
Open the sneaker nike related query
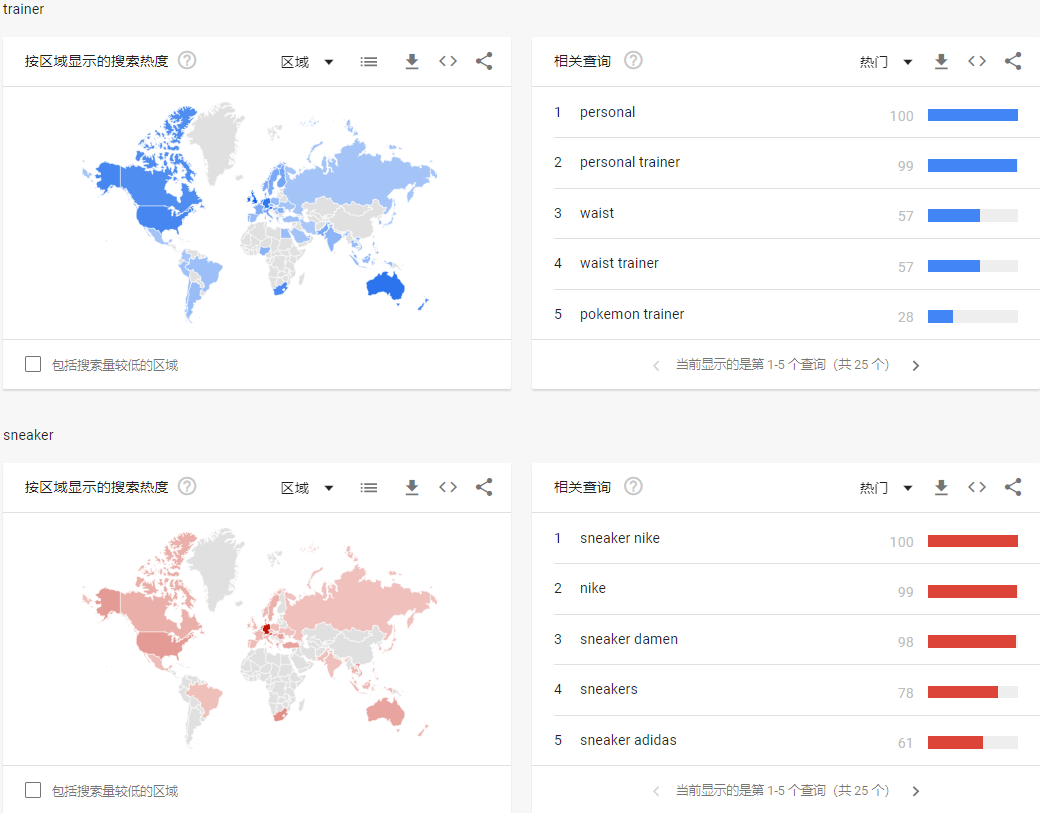[x=619, y=537]
